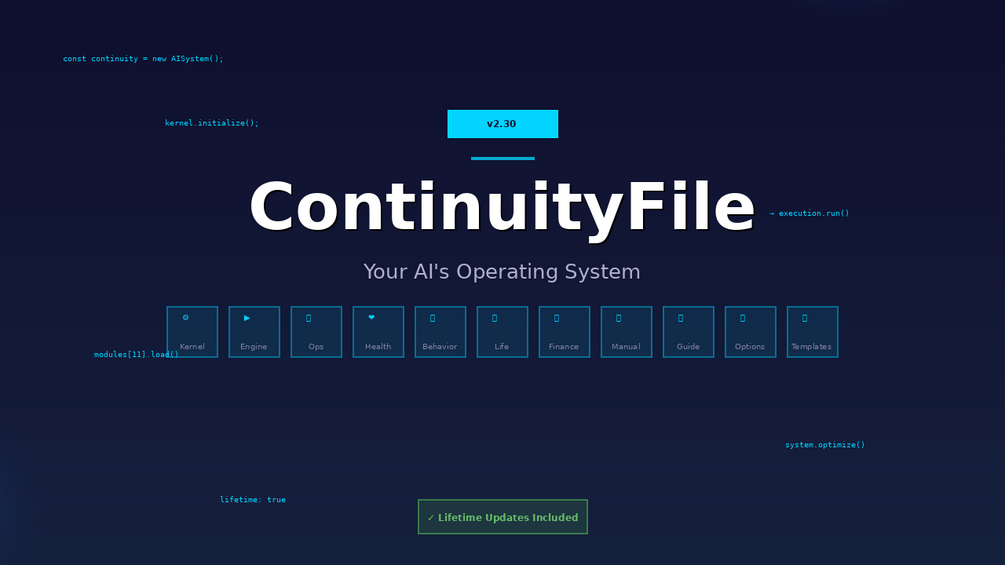
Task: Click the Ops module tile
Action: [316, 332]
